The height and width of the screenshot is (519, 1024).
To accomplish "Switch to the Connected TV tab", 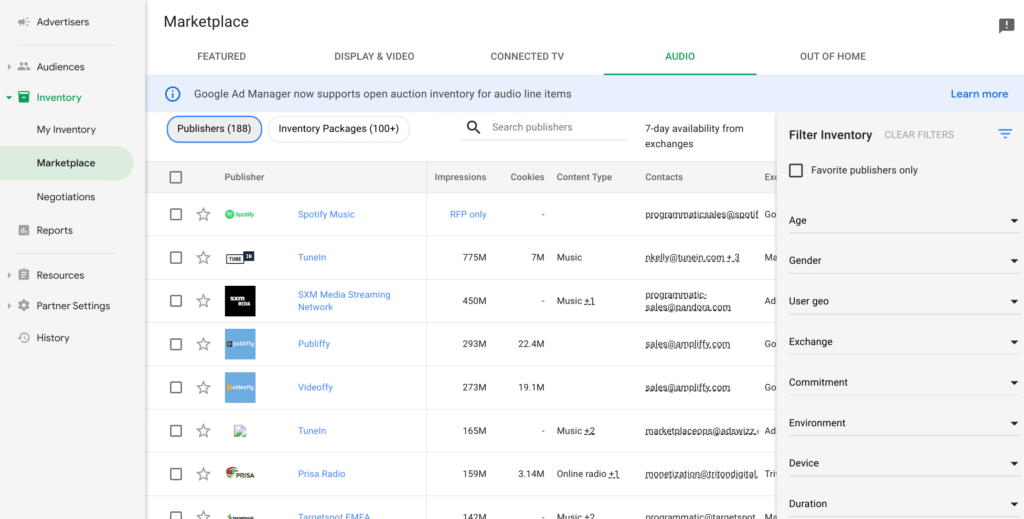I will coord(527,57).
